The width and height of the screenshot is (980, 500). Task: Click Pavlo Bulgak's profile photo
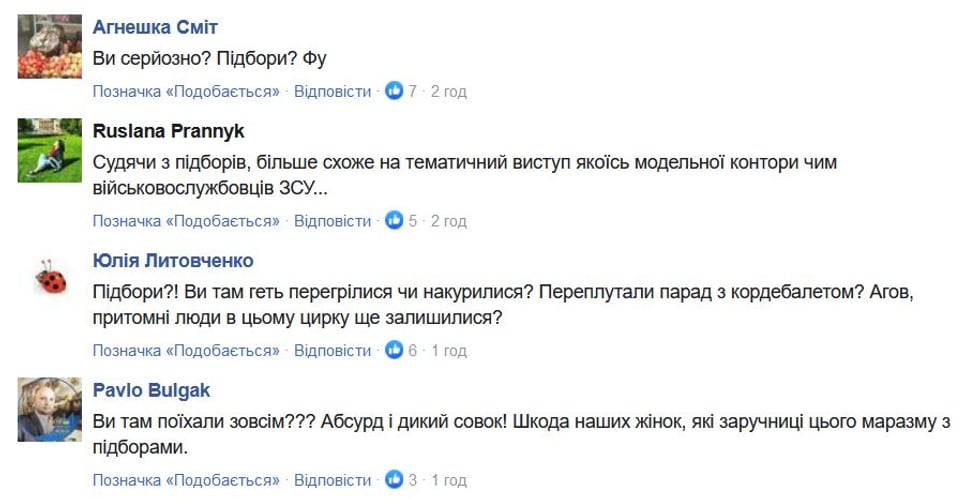coord(50,409)
